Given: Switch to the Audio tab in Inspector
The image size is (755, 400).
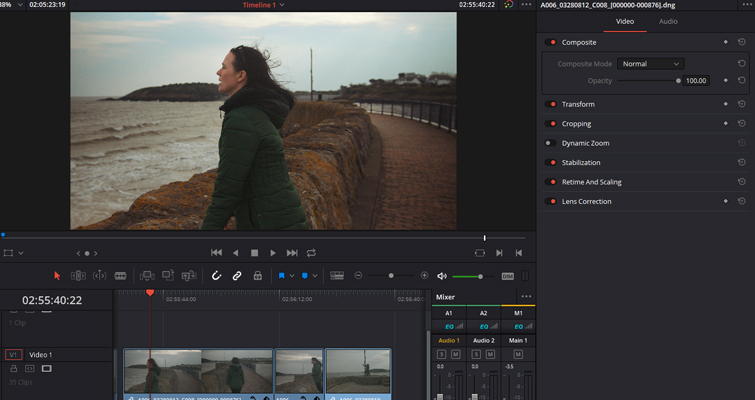Looking at the screenshot, I should 667,21.
